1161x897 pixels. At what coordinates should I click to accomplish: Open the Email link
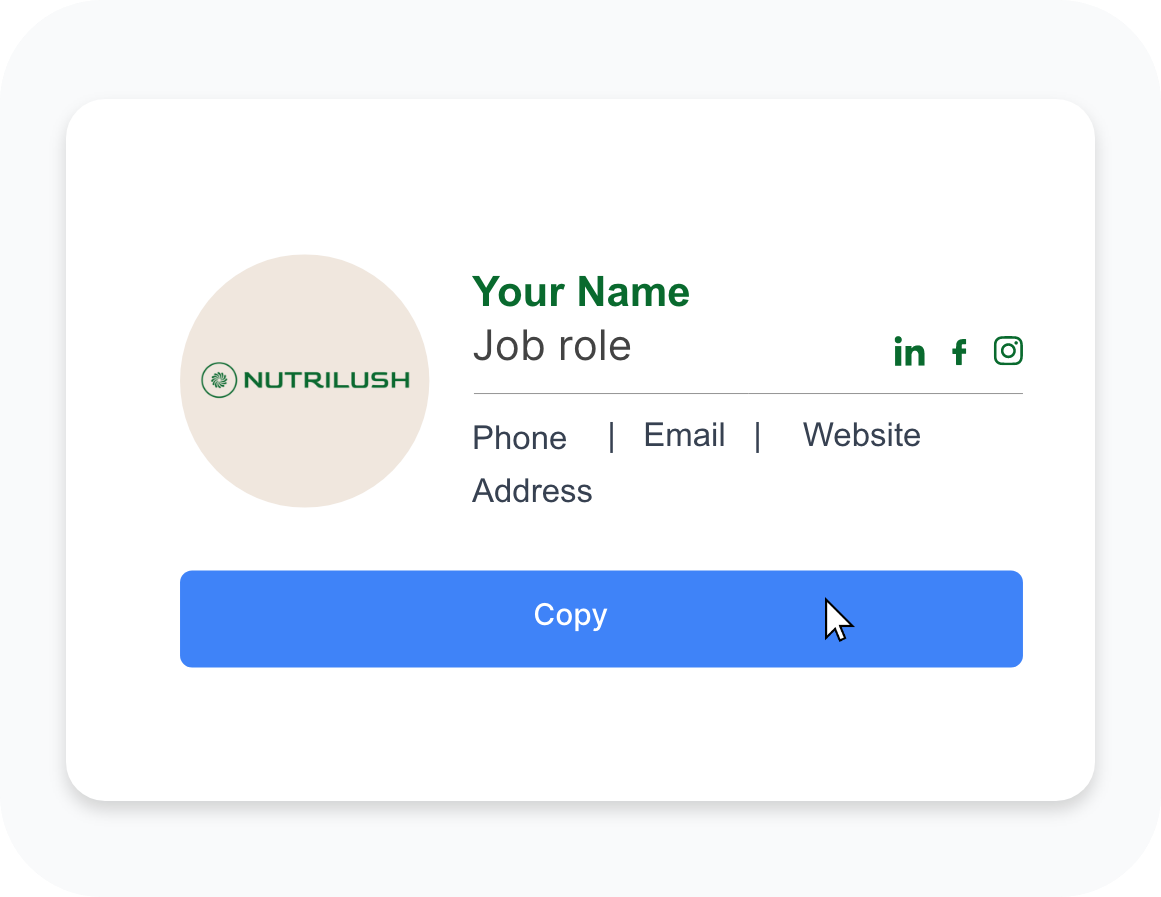(x=684, y=434)
